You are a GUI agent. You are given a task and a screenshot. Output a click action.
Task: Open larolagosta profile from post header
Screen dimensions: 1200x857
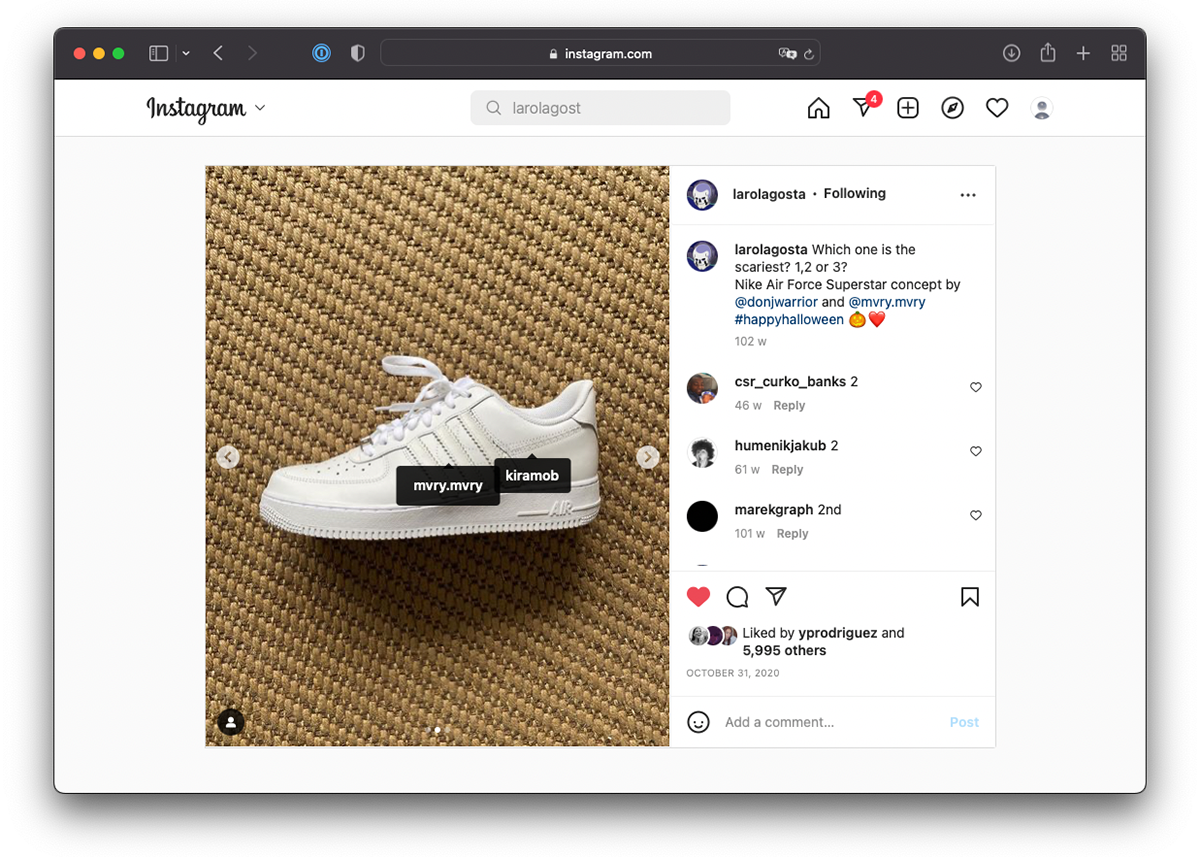[x=769, y=194]
